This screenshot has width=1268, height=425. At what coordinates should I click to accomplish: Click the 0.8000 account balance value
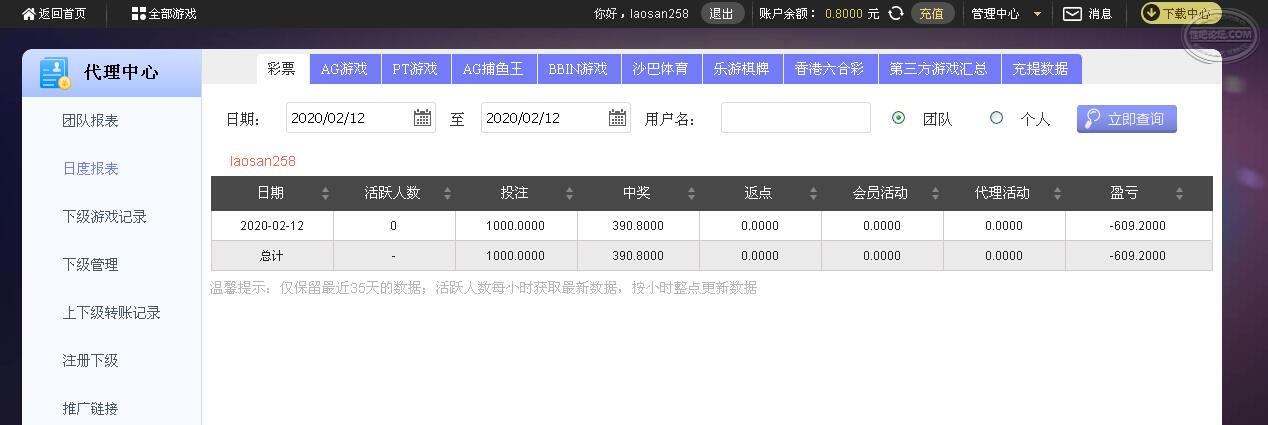pyautogui.click(x=844, y=14)
